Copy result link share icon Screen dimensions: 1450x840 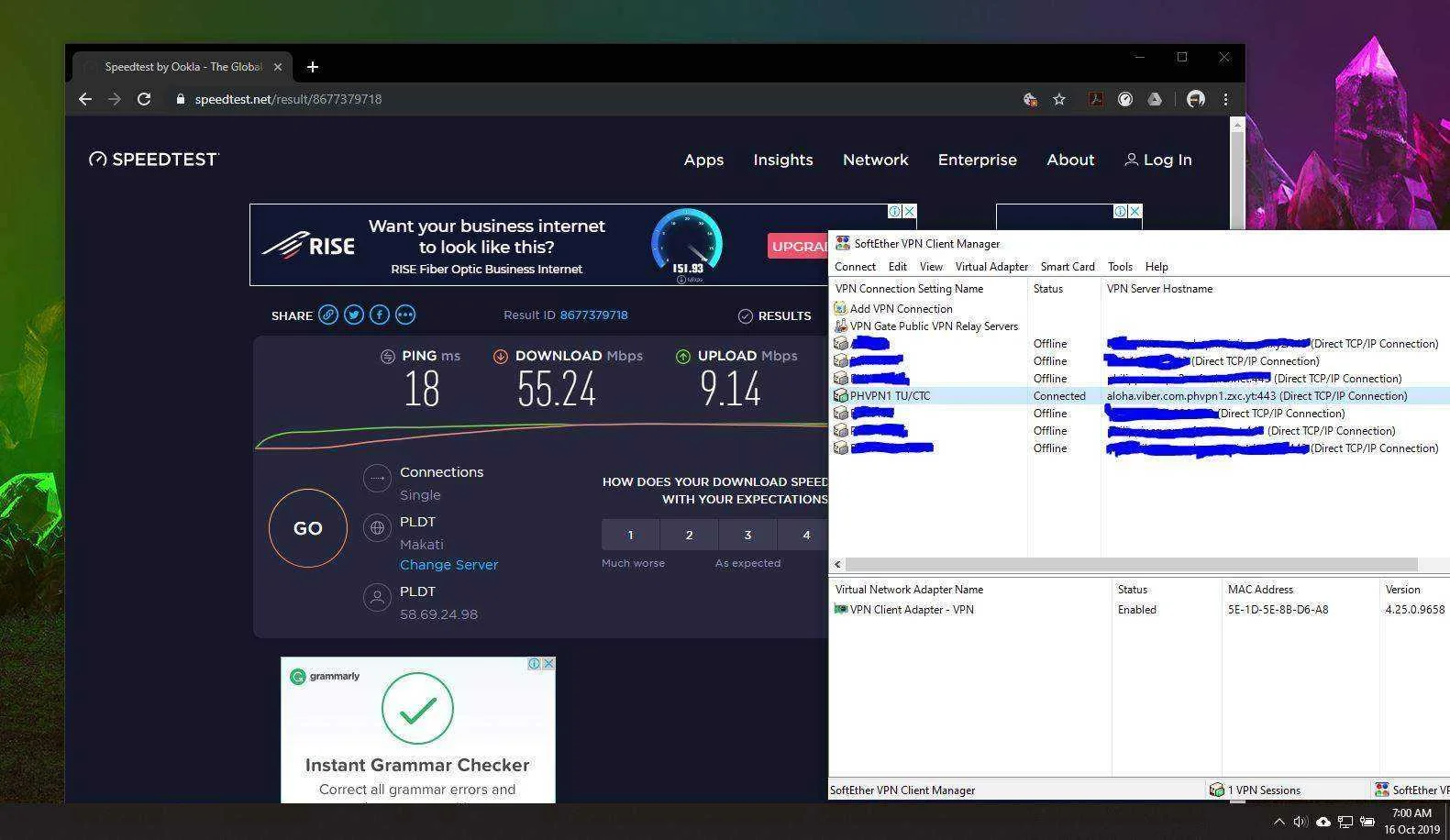[328, 315]
